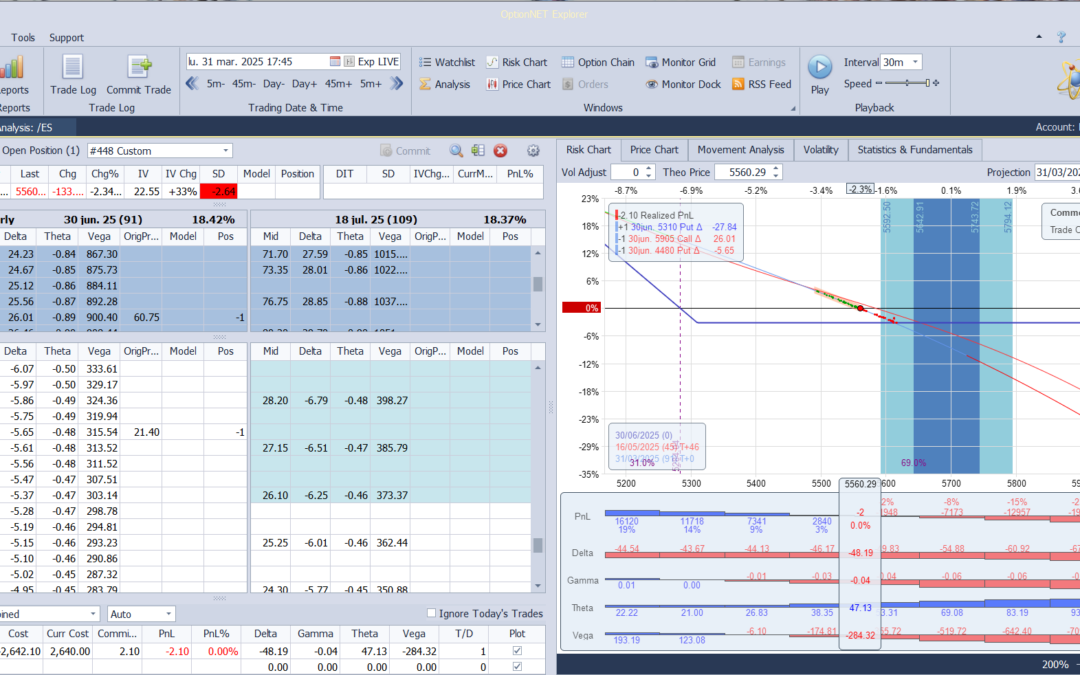Advance one day (Day+)
Screen dimensions: 1080x675
pyautogui.click(x=304, y=84)
